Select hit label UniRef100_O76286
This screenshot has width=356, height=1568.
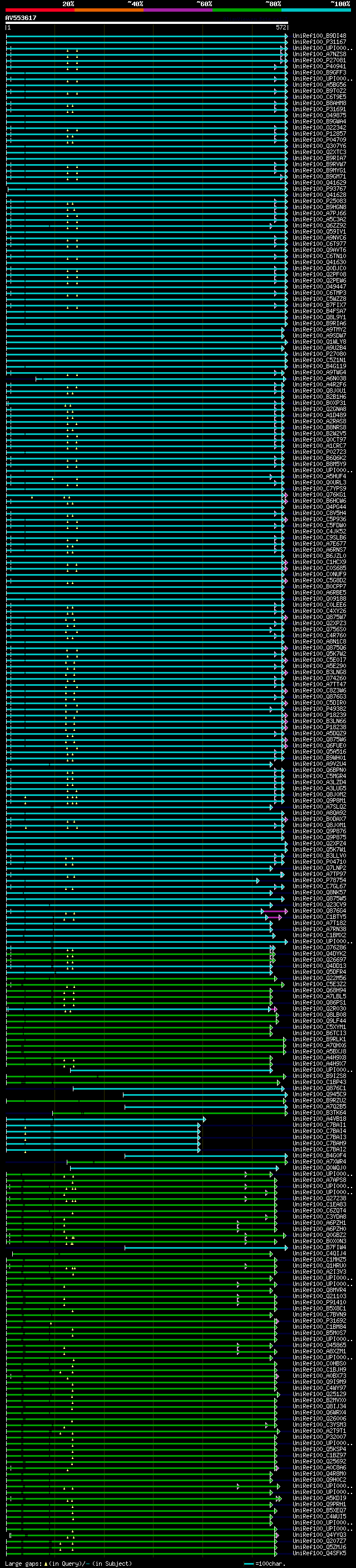(319, 947)
